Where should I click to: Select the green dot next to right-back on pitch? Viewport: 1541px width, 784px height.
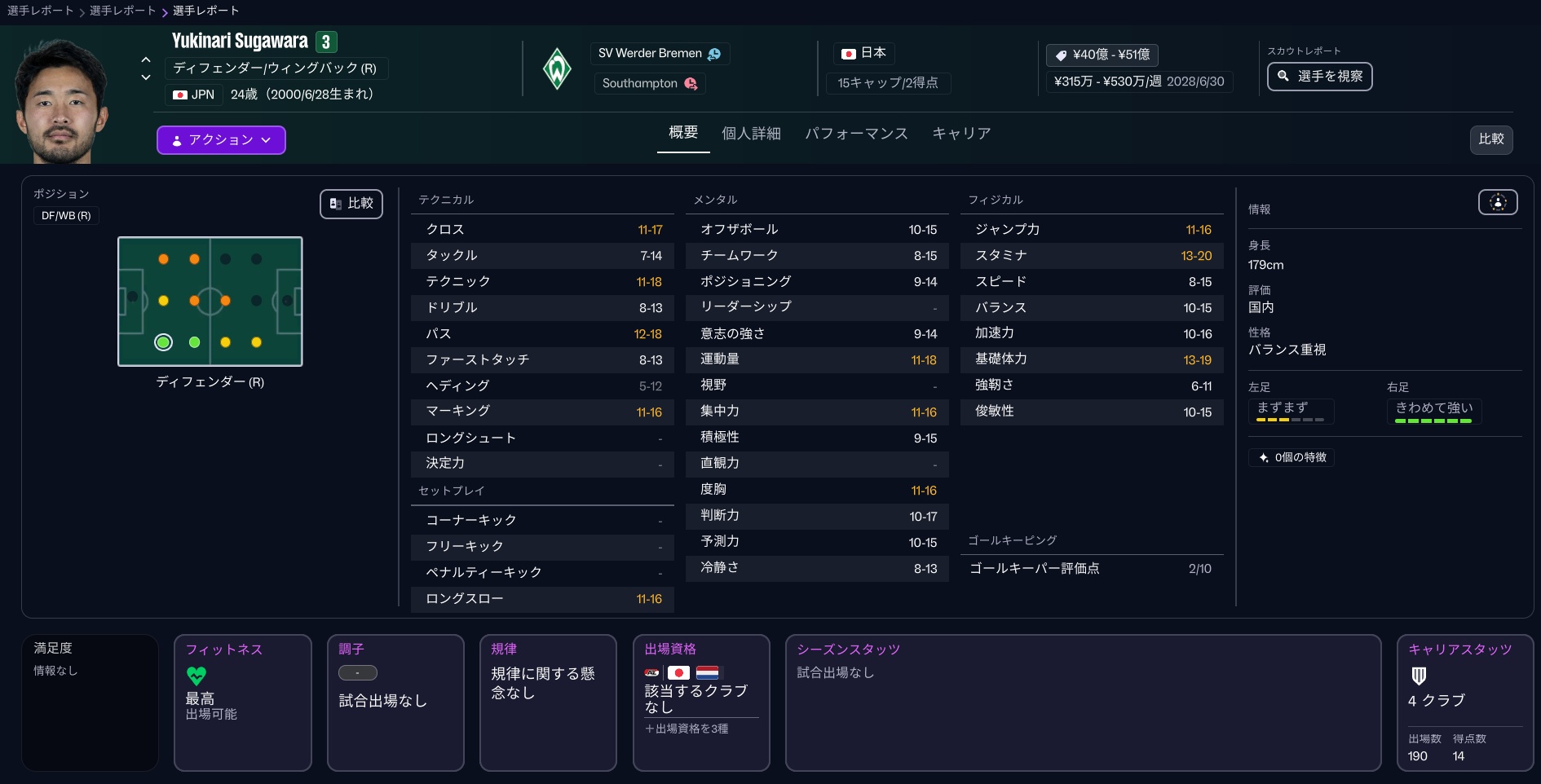click(194, 342)
